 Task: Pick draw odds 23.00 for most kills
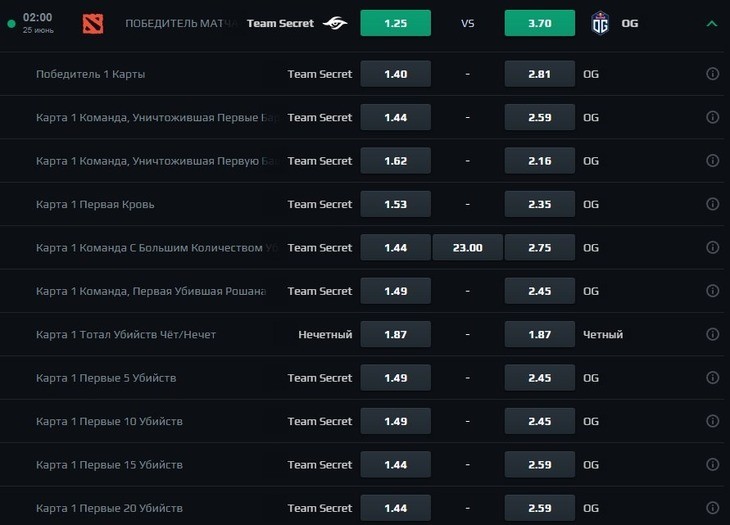coord(467,248)
